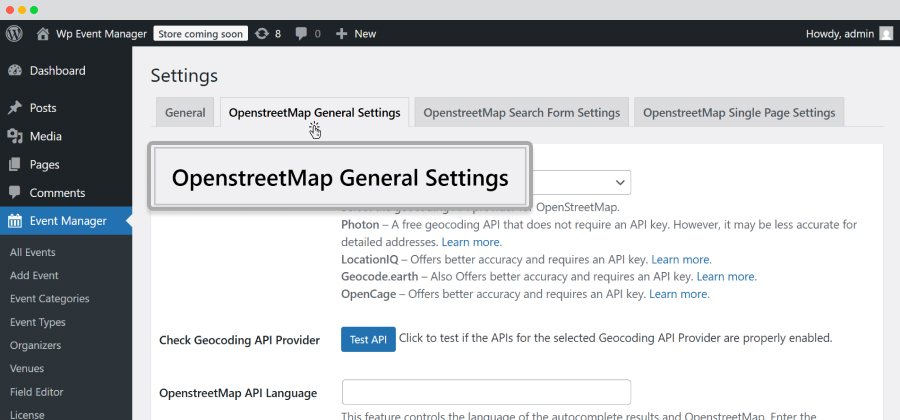The image size is (900, 420).
Task: Switch to the General tab
Action: (x=185, y=112)
